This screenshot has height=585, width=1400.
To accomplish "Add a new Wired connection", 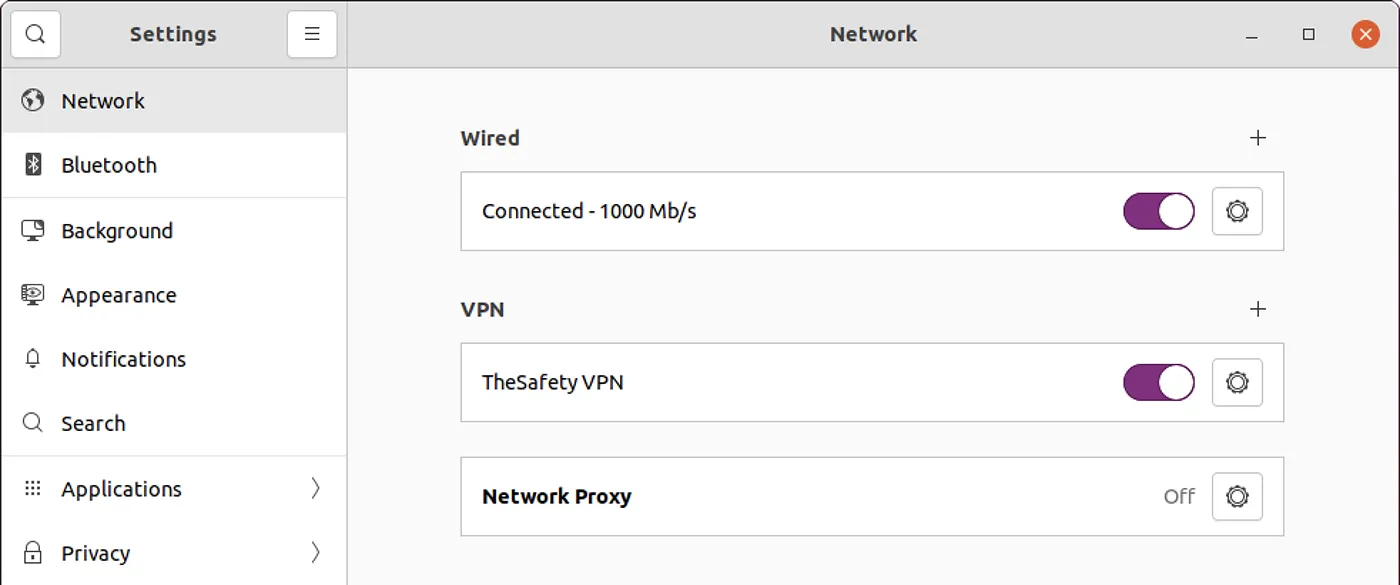I will 1258,138.
